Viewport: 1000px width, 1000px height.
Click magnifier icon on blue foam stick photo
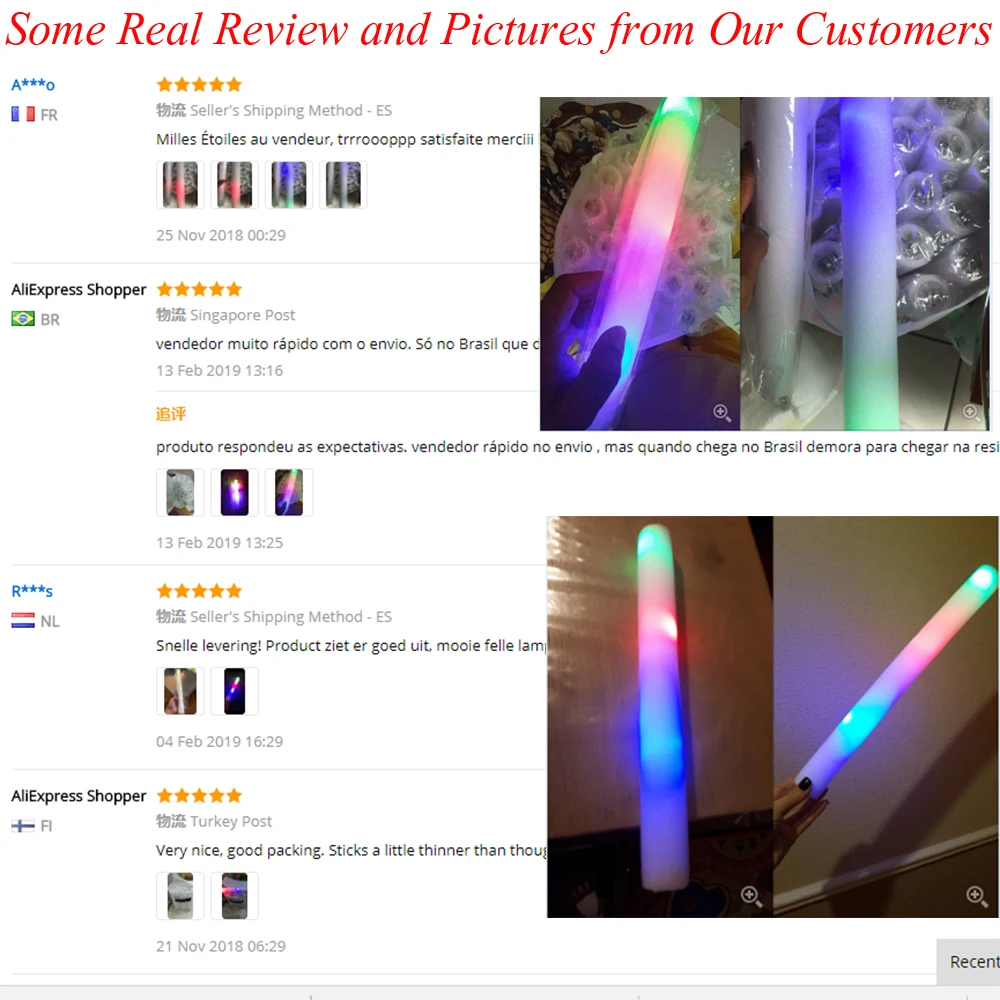pyautogui.click(x=971, y=413)
